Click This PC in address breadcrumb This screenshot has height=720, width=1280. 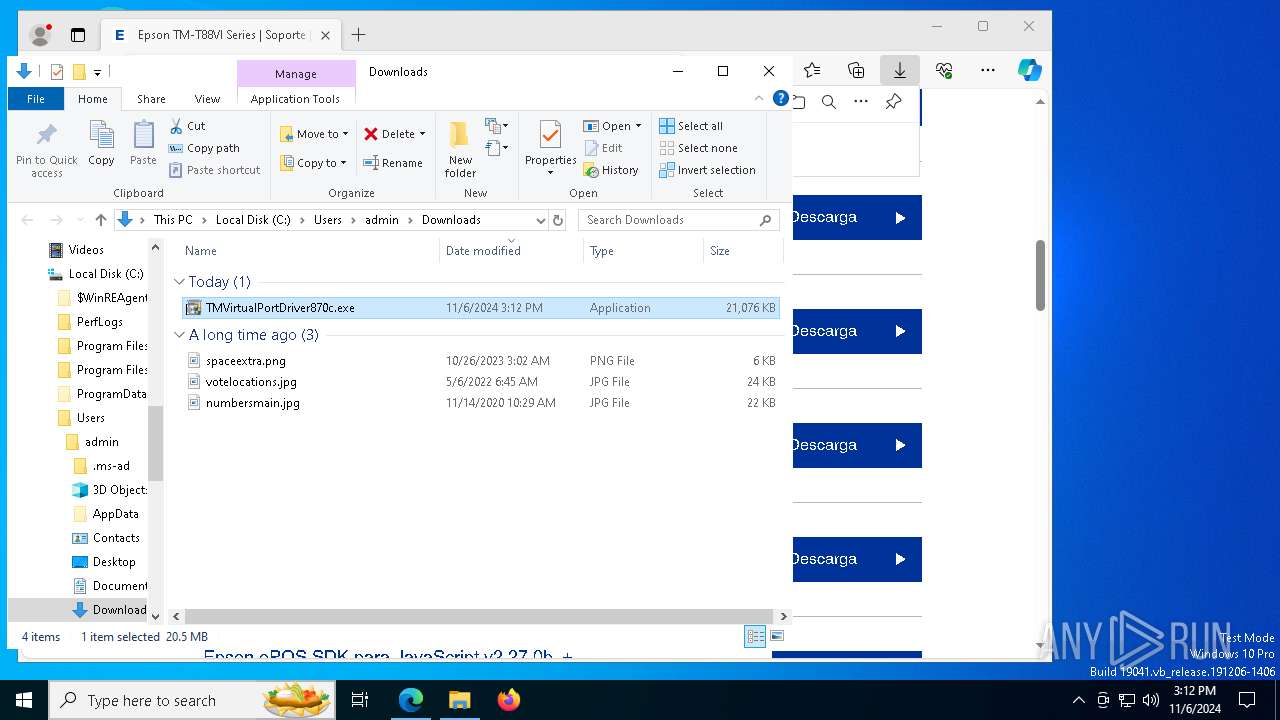tap(173, 220)
